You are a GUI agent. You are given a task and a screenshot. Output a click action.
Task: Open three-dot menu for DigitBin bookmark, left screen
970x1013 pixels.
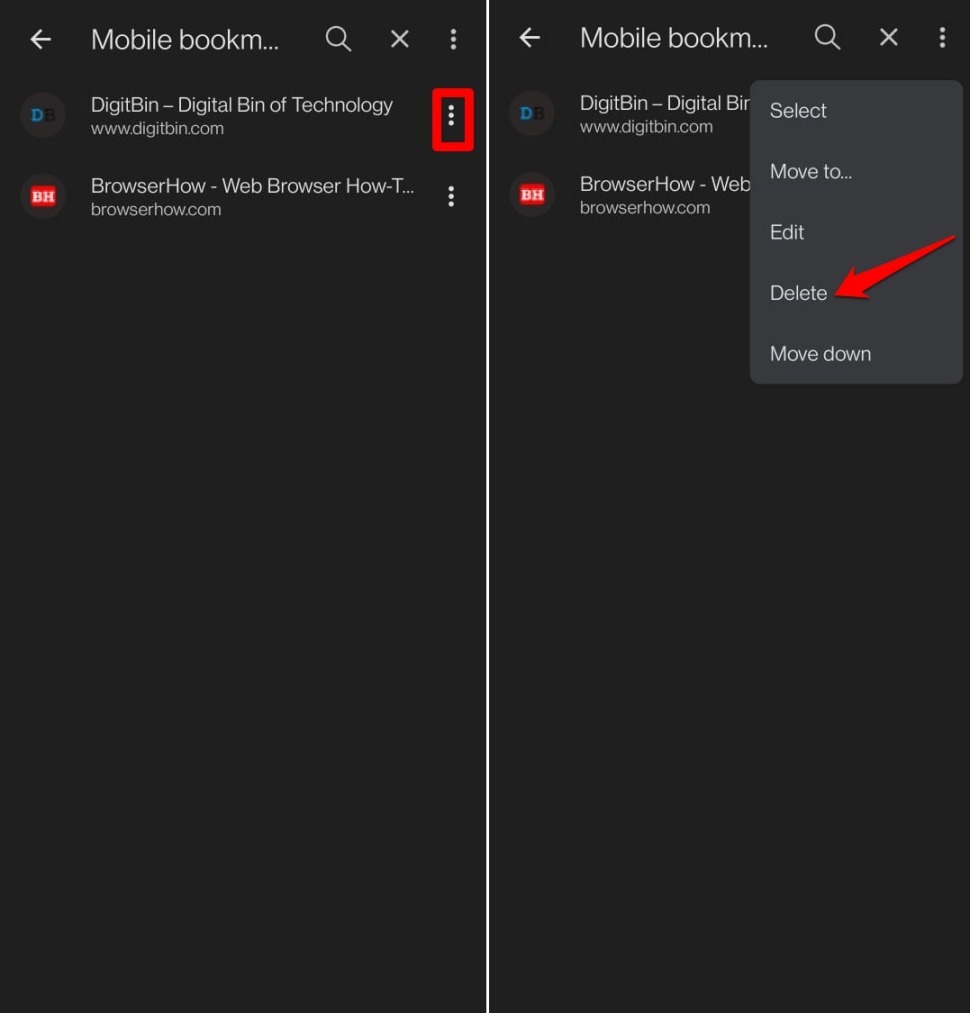451,116
